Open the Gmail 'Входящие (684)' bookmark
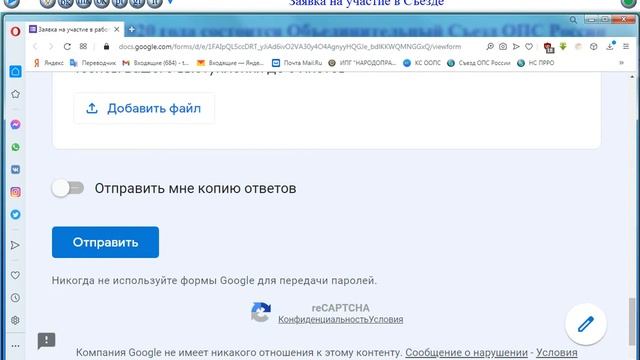This screenshot has width=640, height=360. tap(156, 63)
